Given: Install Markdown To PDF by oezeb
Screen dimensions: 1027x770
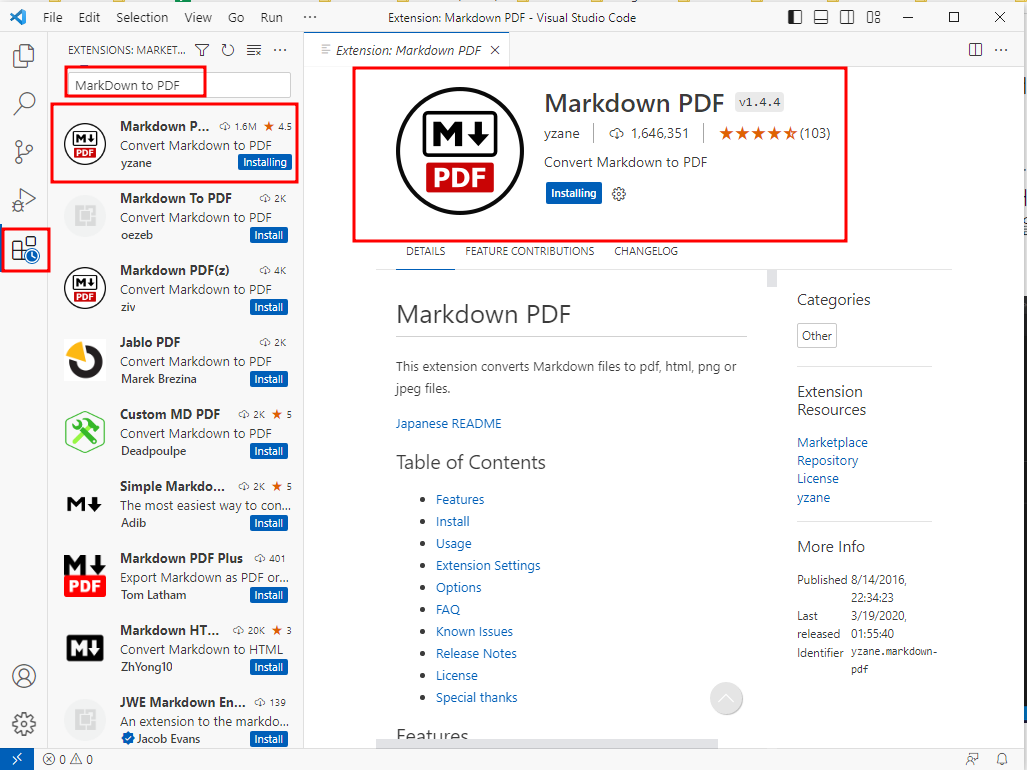Looking at the screenshot, I should [x=269, y=235].
